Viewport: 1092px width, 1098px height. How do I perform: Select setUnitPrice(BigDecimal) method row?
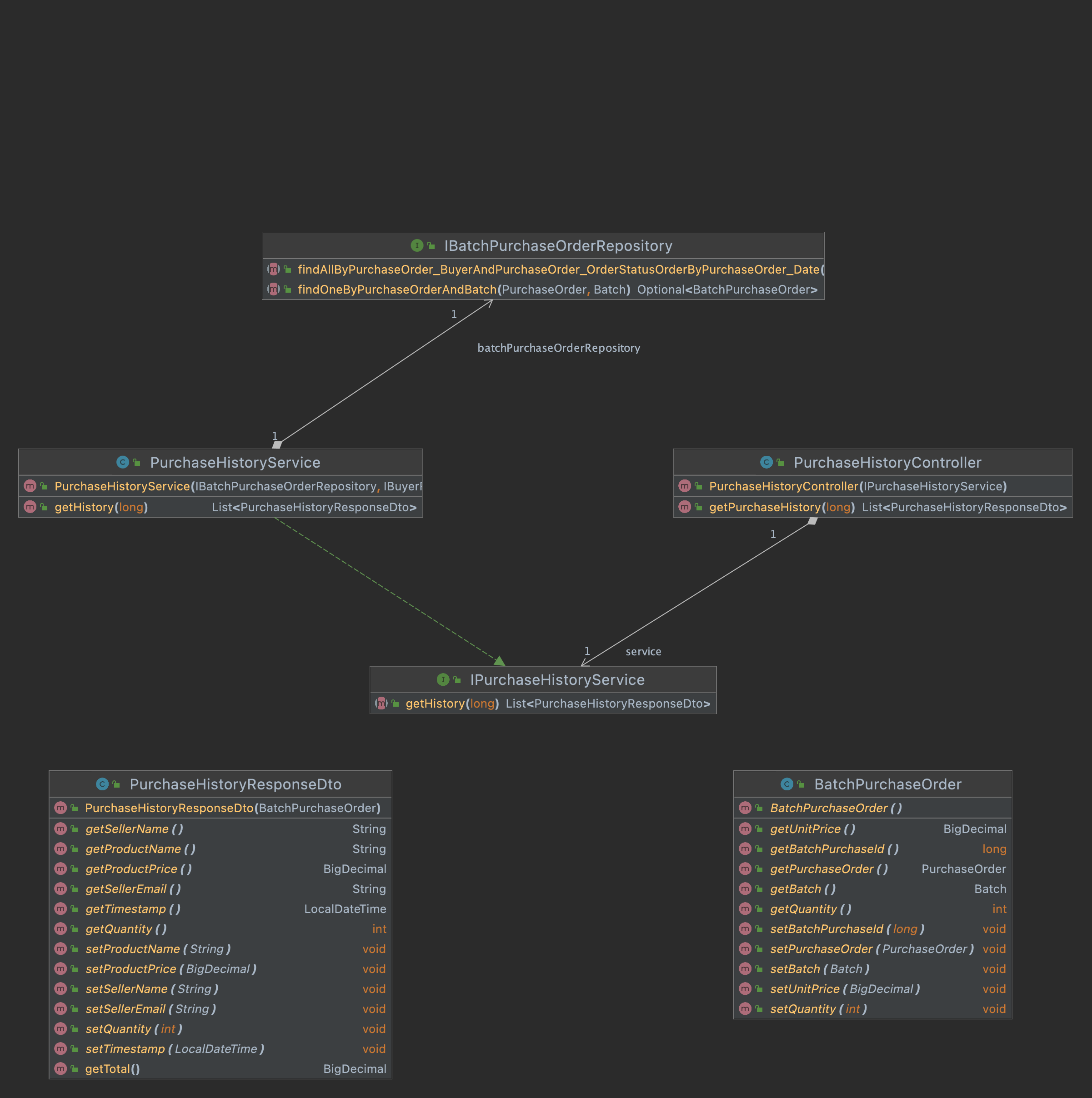pos(844,988)
